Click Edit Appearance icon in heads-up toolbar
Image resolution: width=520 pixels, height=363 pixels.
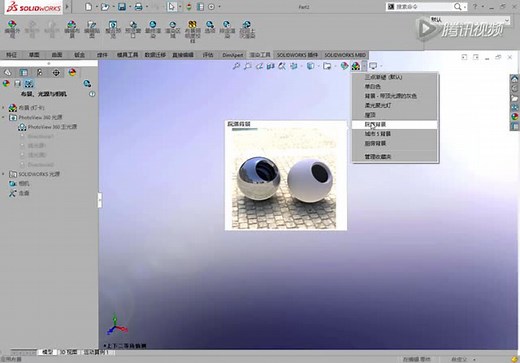(x=344, y=66)
